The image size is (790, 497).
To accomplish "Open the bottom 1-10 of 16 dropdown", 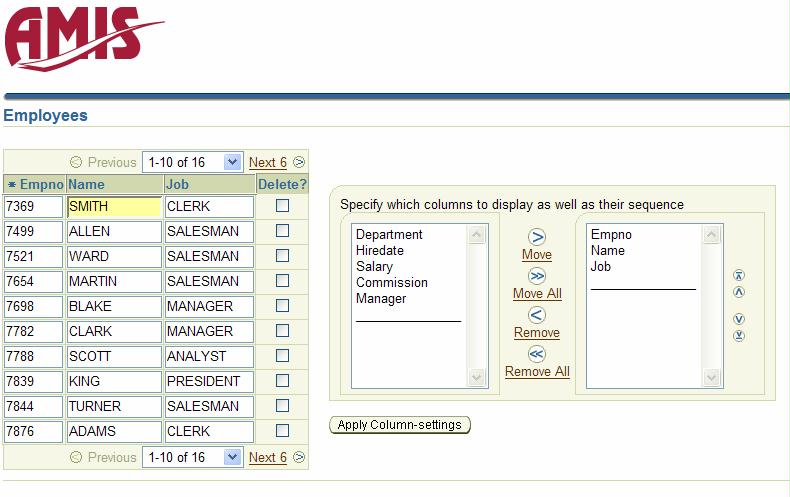I will click(x=232, y=457).
